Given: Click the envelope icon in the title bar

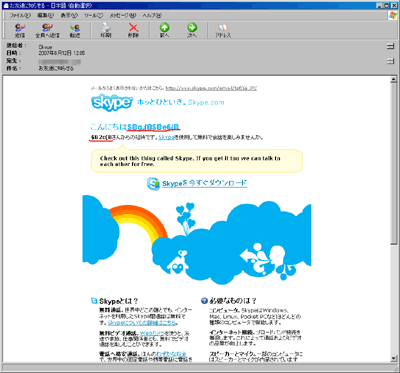Looking at the screenshot, I should point(5,6).
